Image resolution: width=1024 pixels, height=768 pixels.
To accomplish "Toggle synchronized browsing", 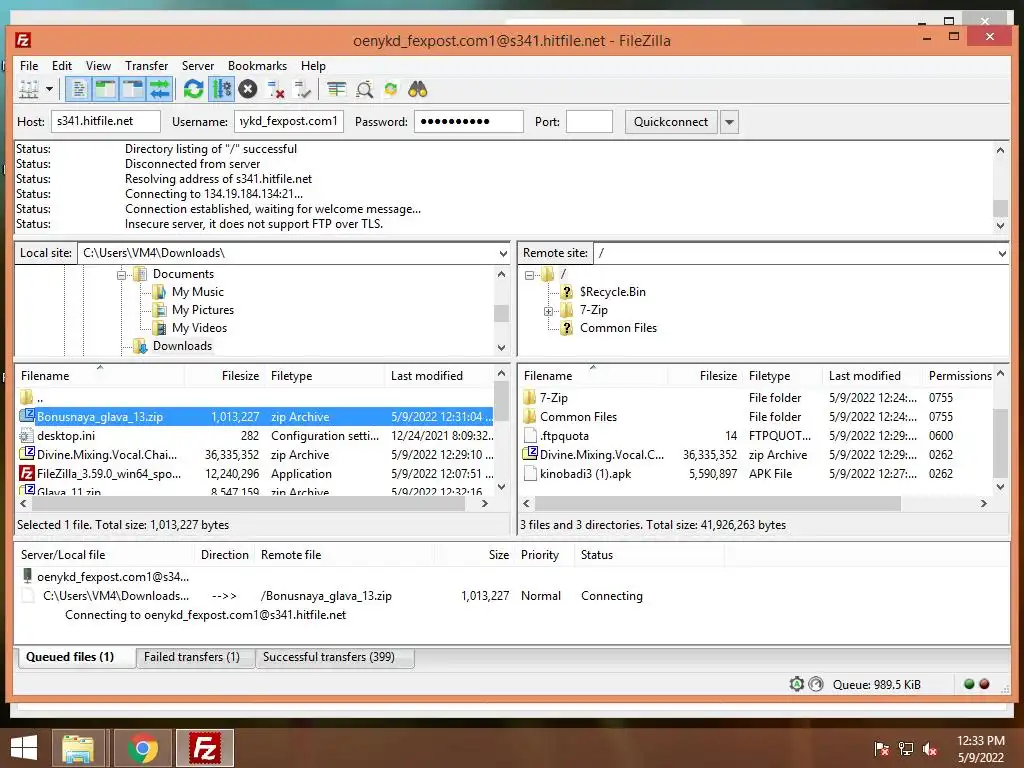I will 391,89.
